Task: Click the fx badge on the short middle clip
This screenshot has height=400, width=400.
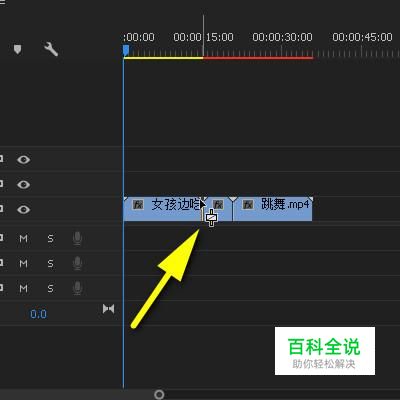Action: (218, 204)
